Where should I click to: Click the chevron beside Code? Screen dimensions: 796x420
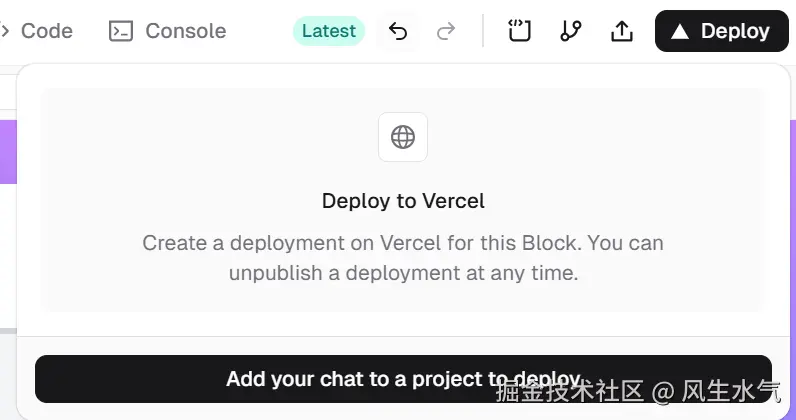[5, 31]
